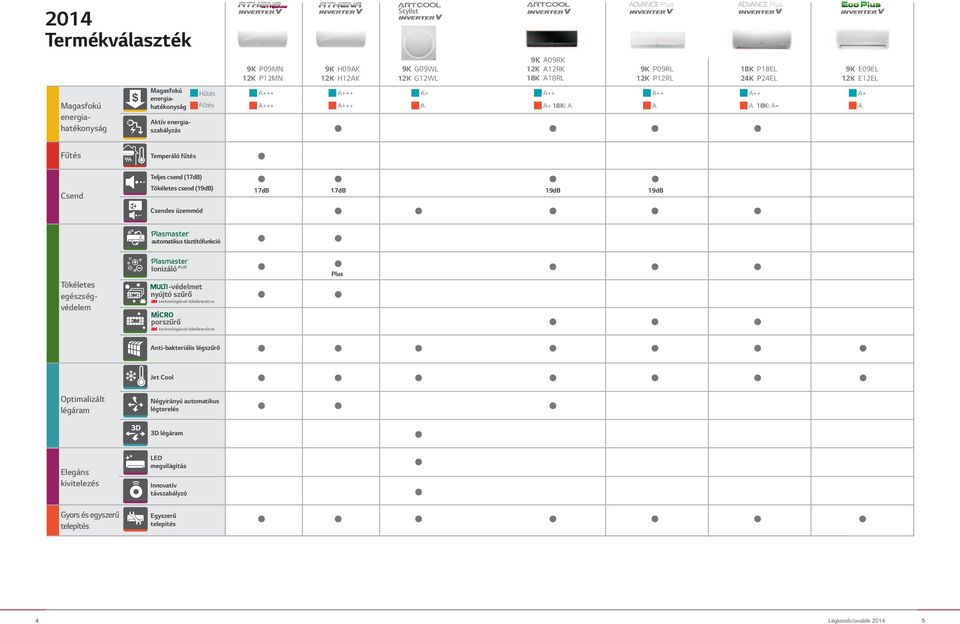Click the Anti-bakteriális légszűrő icon
This screenshot has width=960, height=624.
tap(135, 348)
